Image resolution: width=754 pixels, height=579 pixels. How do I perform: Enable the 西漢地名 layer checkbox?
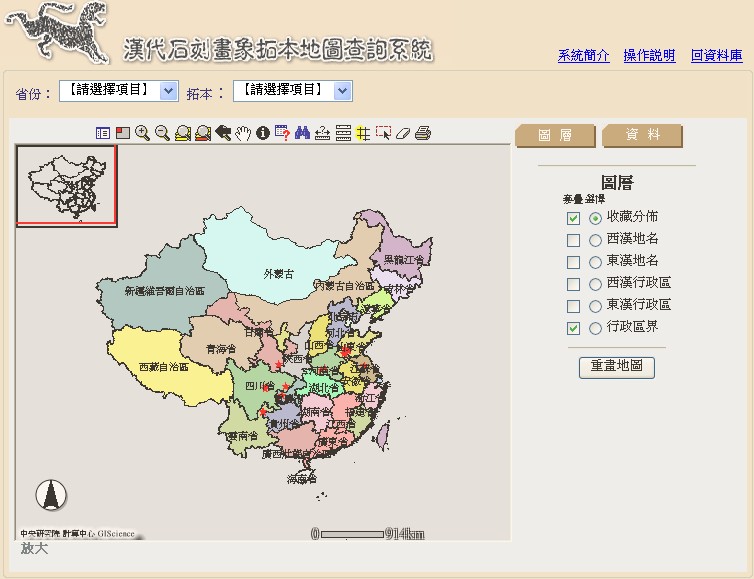click(573, 240)
